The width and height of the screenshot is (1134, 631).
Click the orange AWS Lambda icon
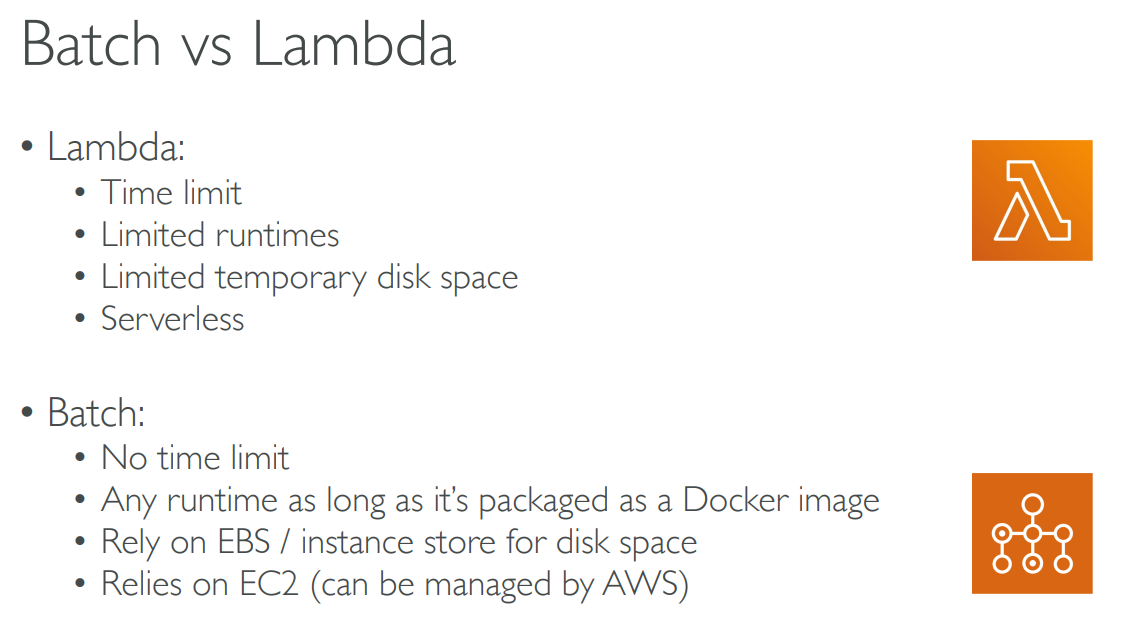pos(1031,200)
